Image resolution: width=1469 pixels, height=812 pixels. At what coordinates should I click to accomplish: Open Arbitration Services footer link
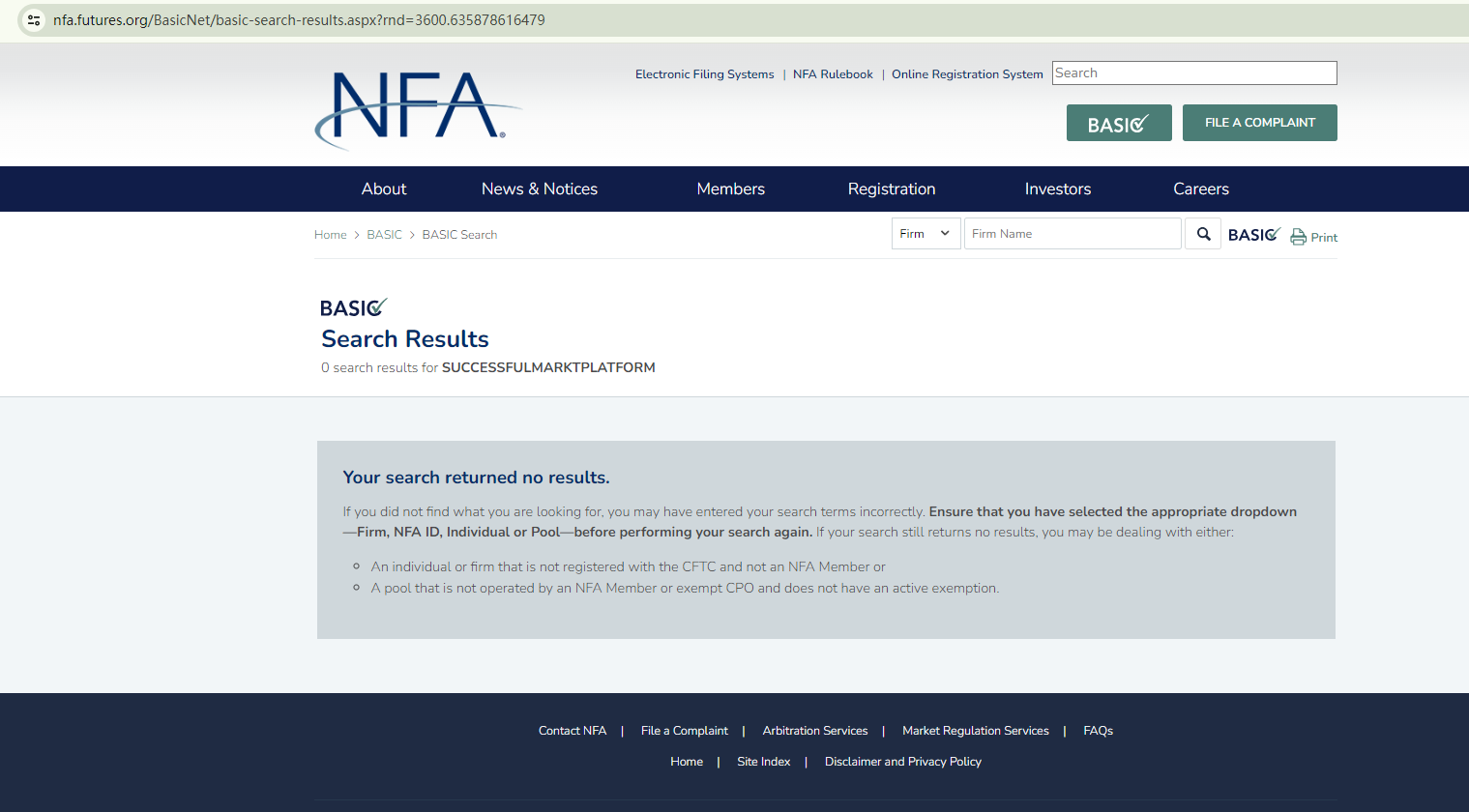click(815, 731)
